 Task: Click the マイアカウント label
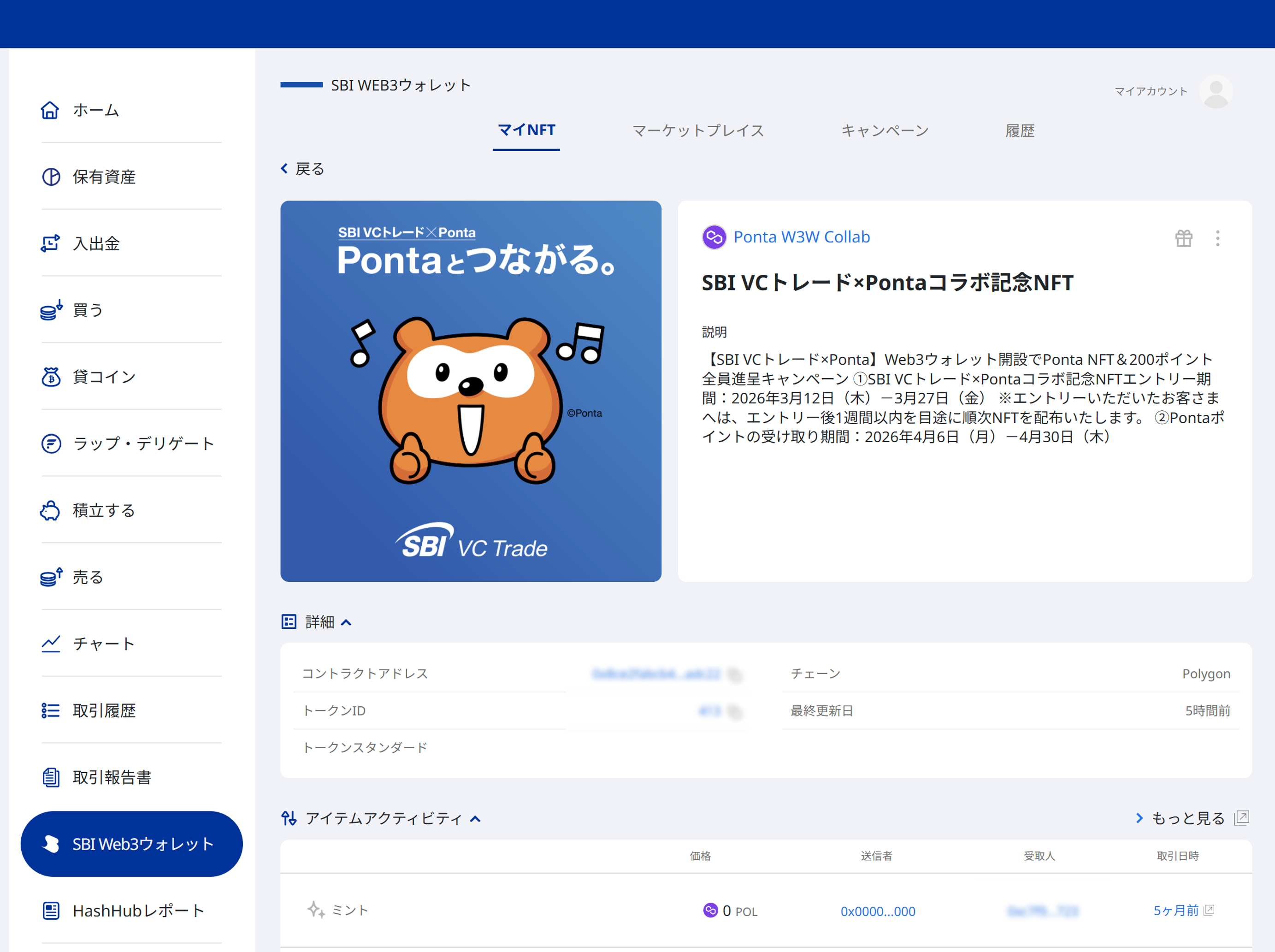pos(1151,92)
